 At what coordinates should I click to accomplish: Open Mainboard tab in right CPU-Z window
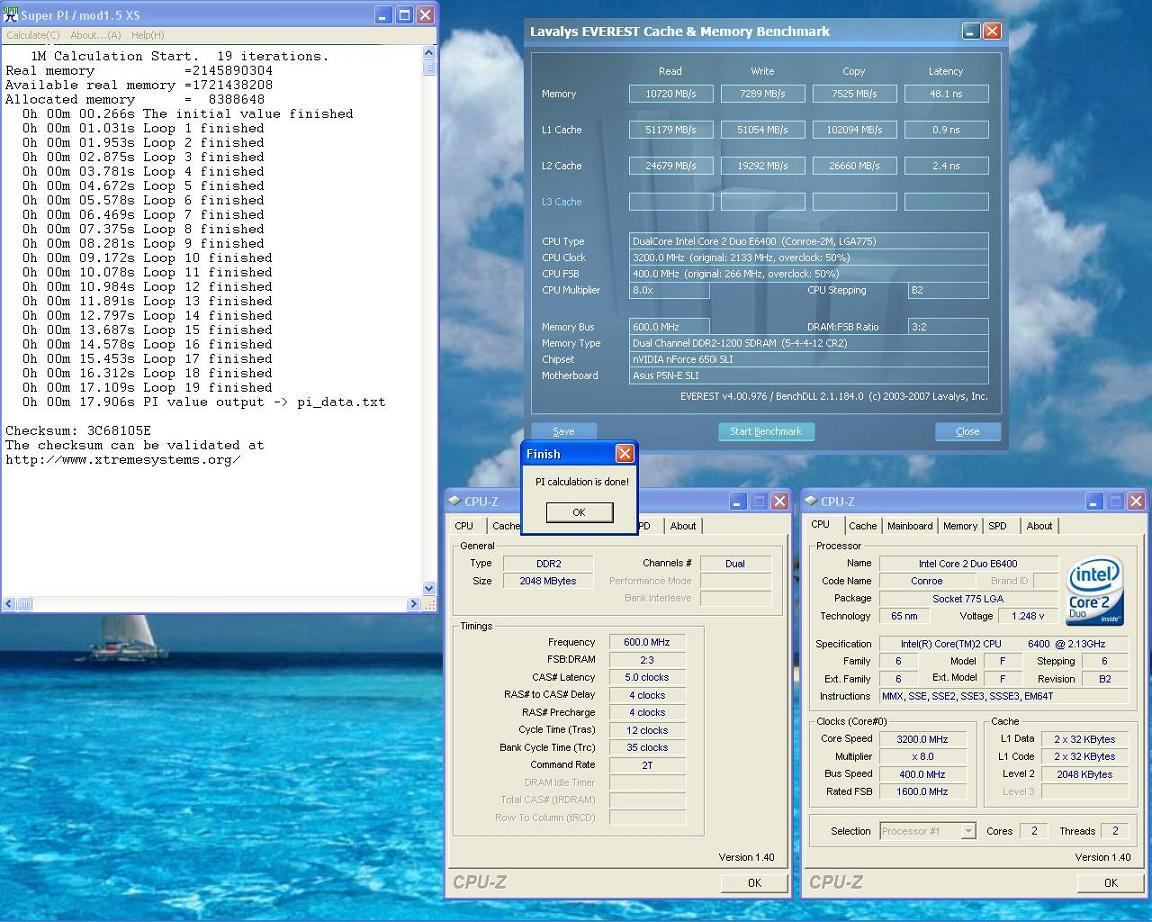click(910, 526)
